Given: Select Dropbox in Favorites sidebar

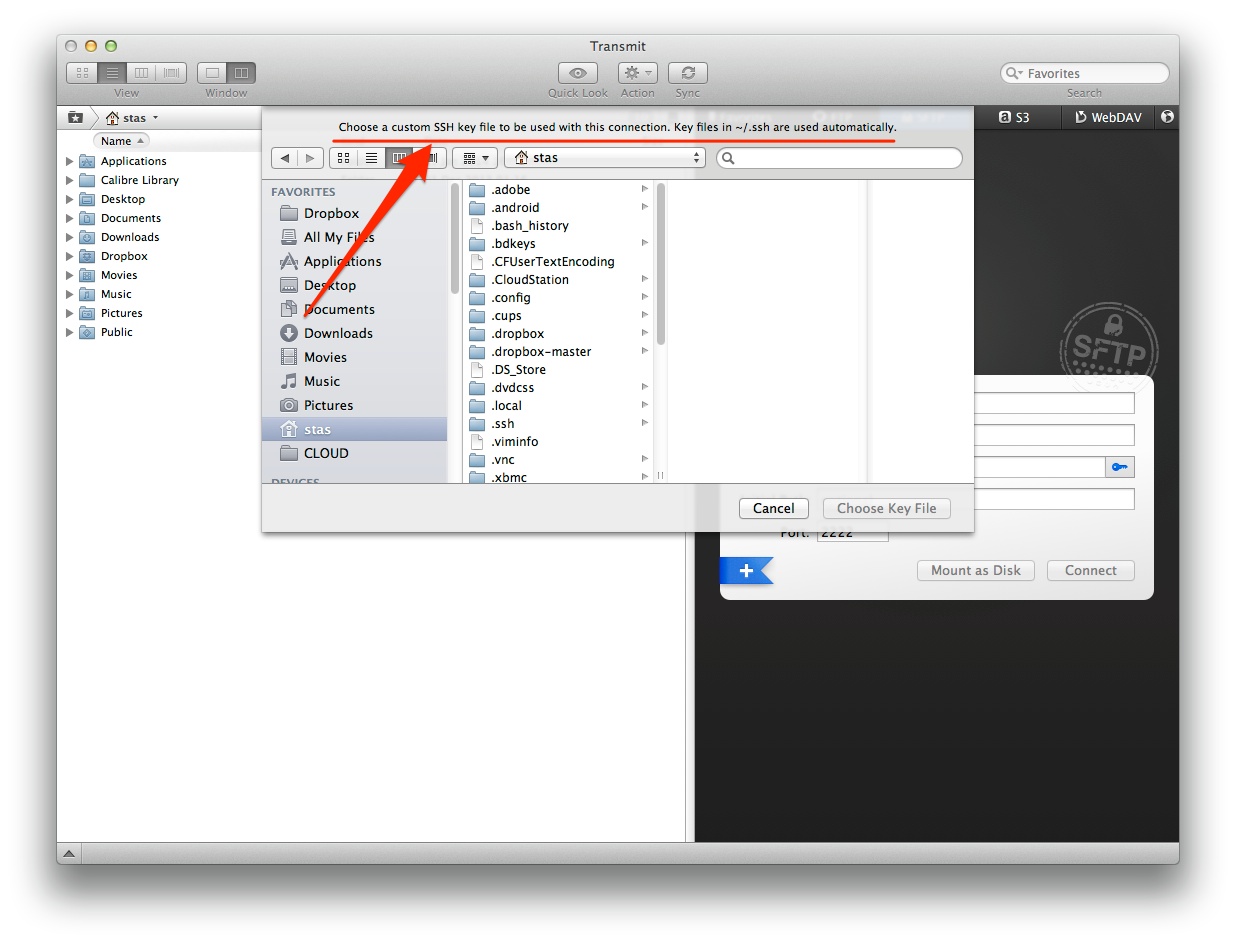Looking at the screenshot, I should [x=331, y=213].
